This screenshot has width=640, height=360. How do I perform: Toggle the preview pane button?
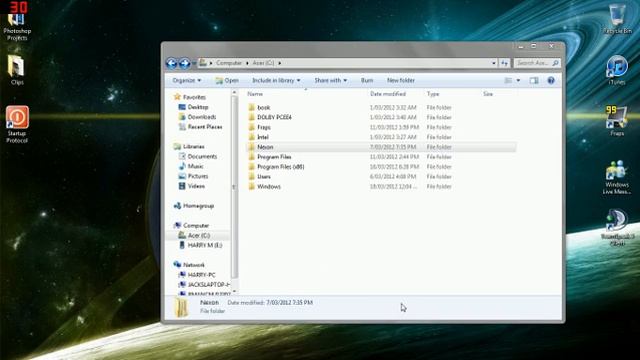[533, 80]
